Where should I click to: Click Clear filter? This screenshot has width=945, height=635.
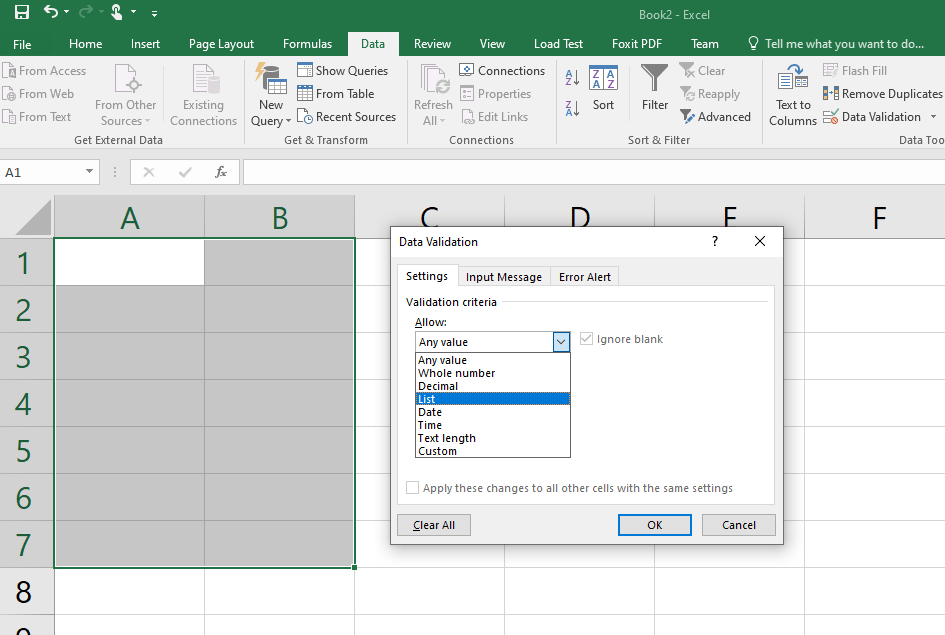(703, 70)
